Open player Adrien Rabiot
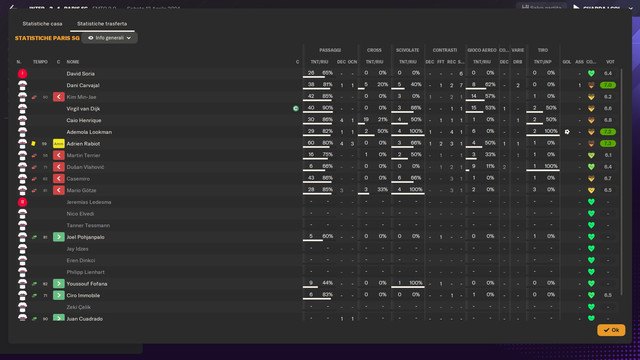 (x=83, y=144)
